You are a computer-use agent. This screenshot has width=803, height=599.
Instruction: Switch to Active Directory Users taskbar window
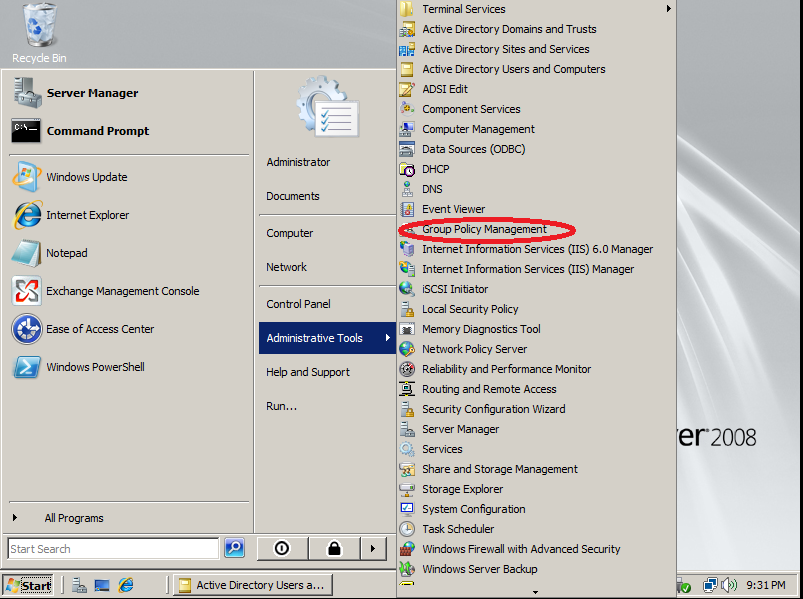tap(253, 585)
